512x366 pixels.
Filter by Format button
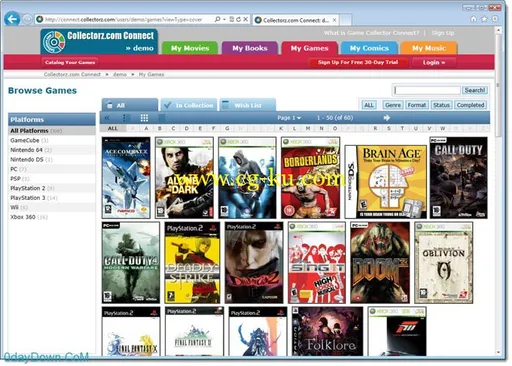[x=417, y=105]
